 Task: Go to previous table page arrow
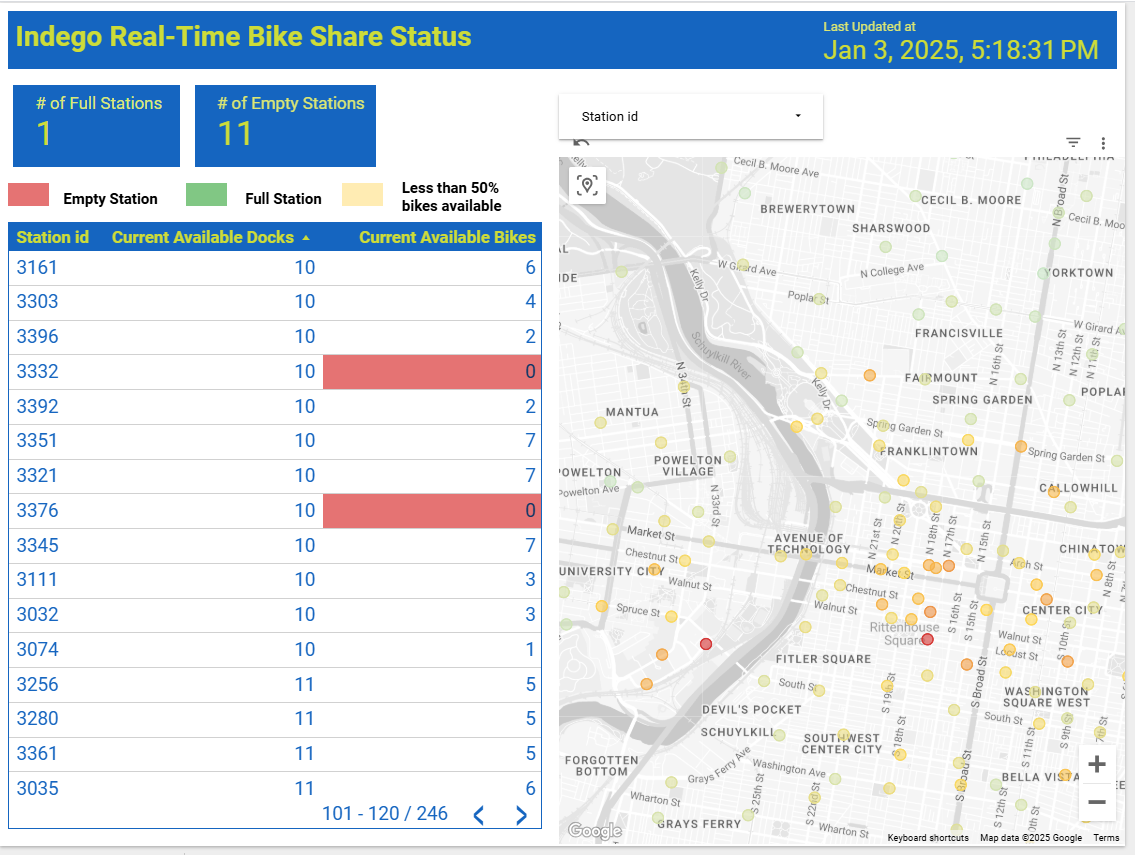pos(478,815)
